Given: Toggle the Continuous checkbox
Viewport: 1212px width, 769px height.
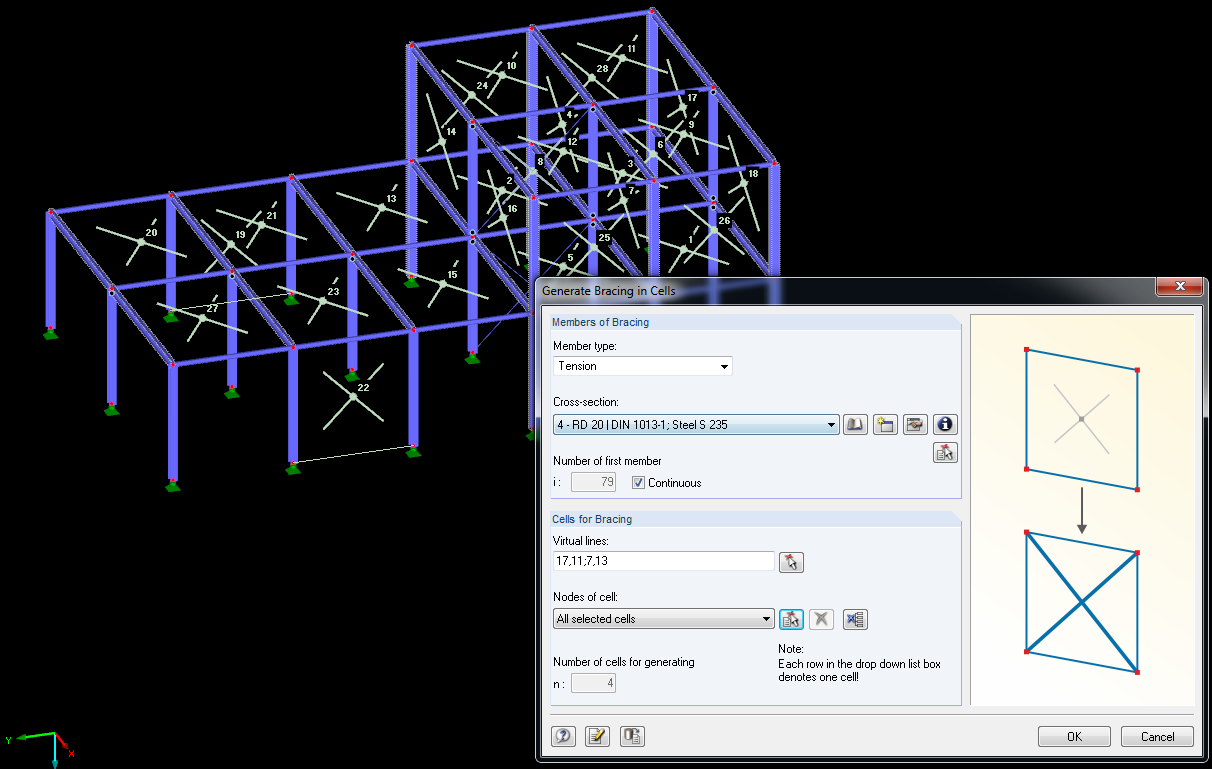Looking at the screenshot, I should pyautogui.click(x=638, y=483).
